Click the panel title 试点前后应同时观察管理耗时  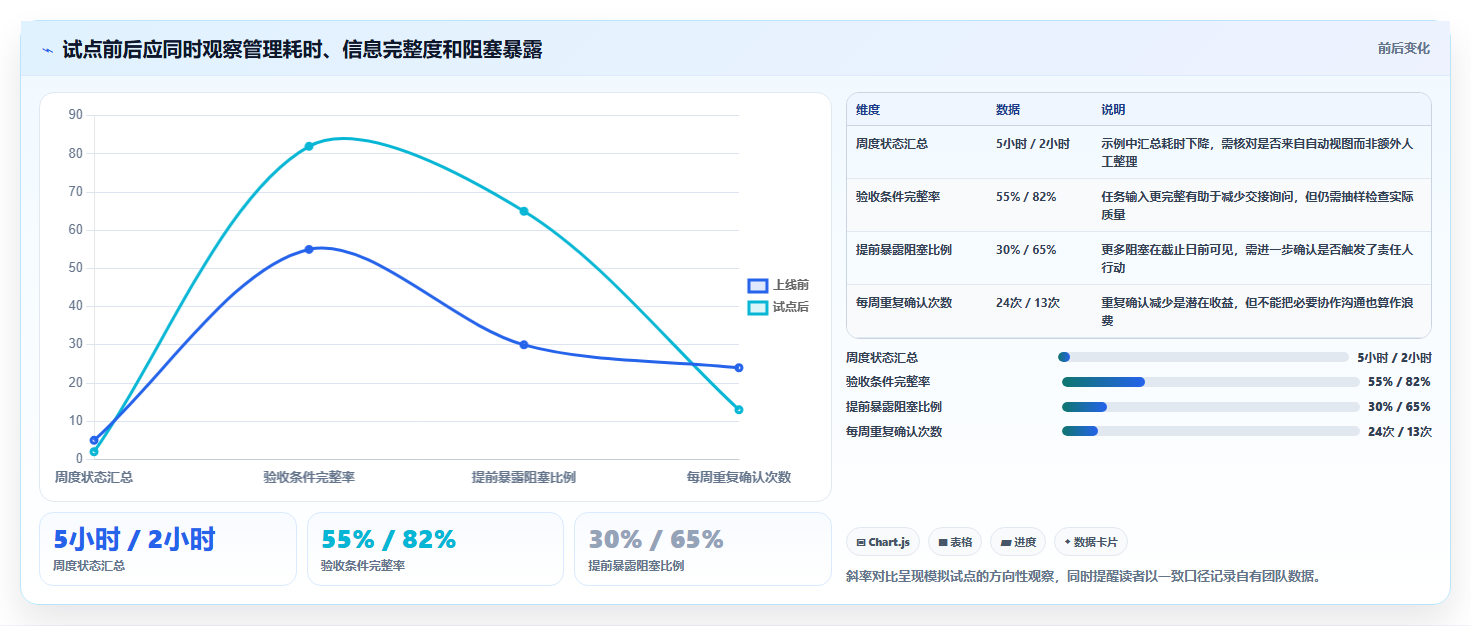click(x=302, y=49)
